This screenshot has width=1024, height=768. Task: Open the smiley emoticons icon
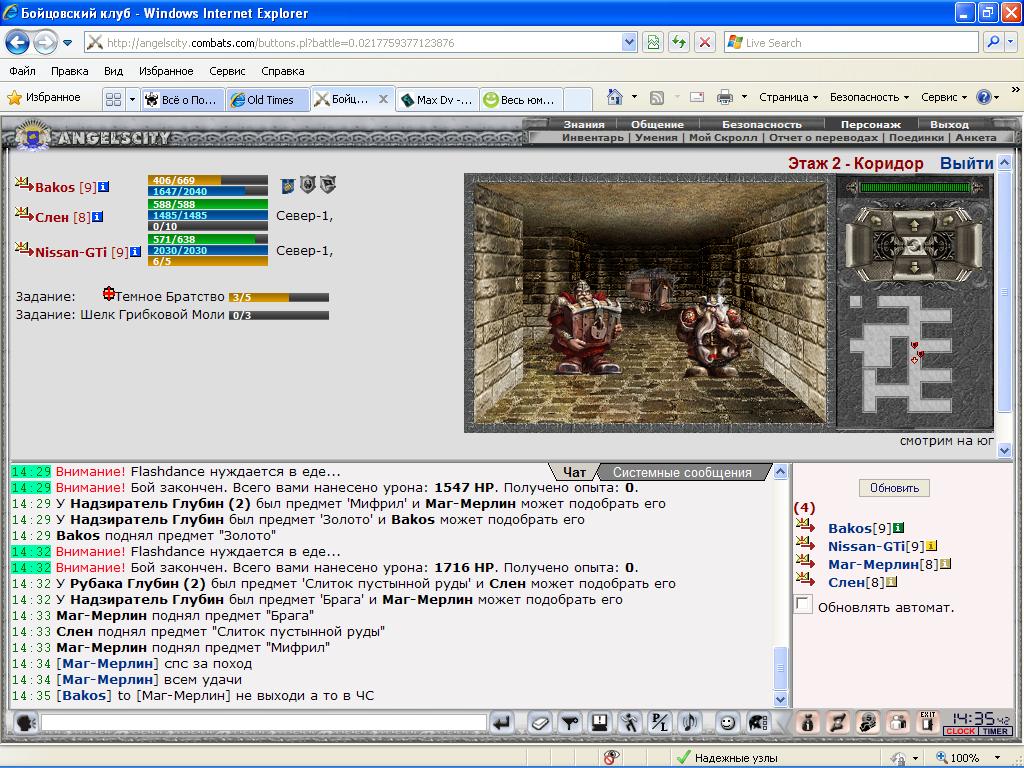[x=727, y=723]
